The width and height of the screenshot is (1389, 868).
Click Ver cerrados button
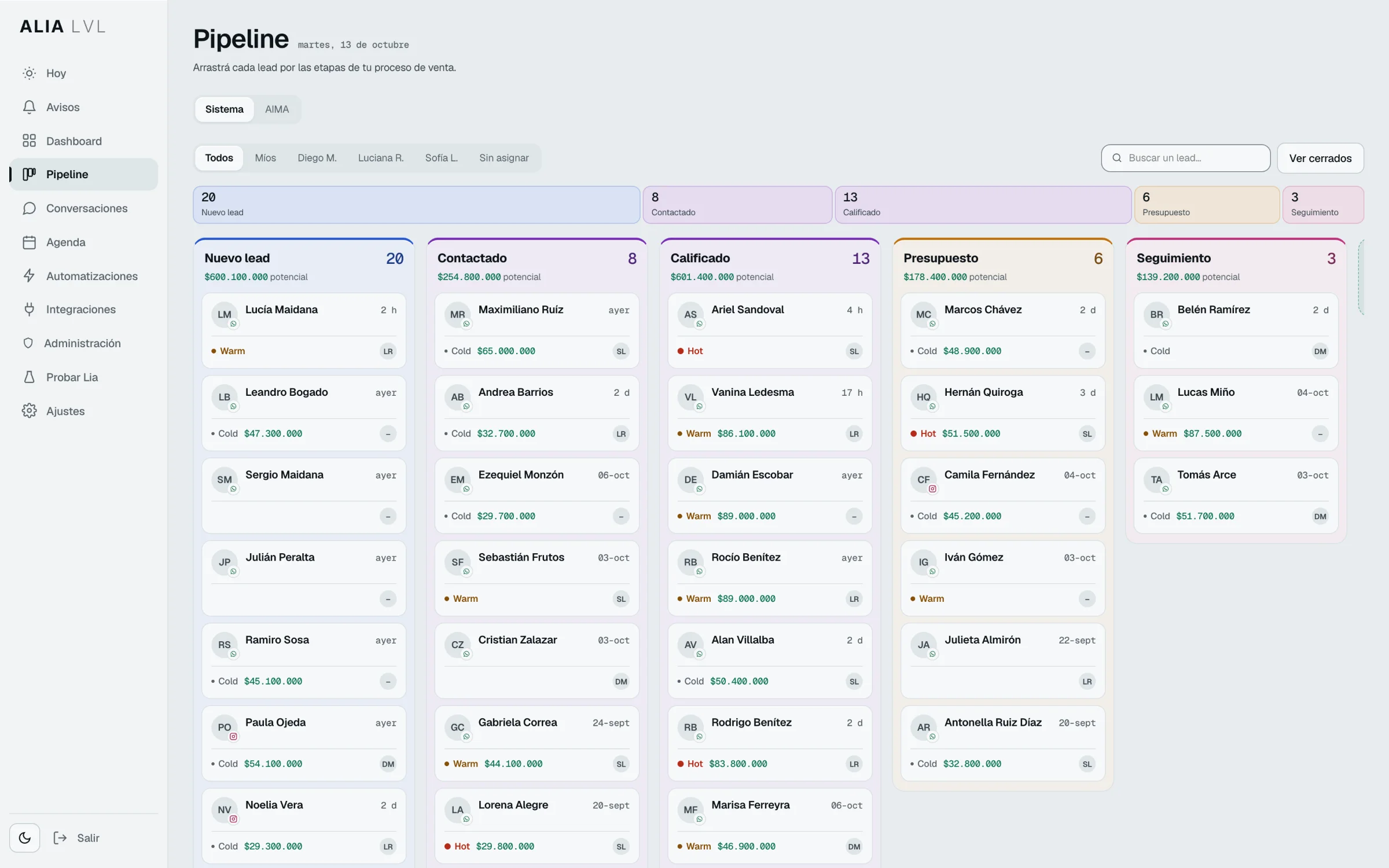[x=1321, y=159]
